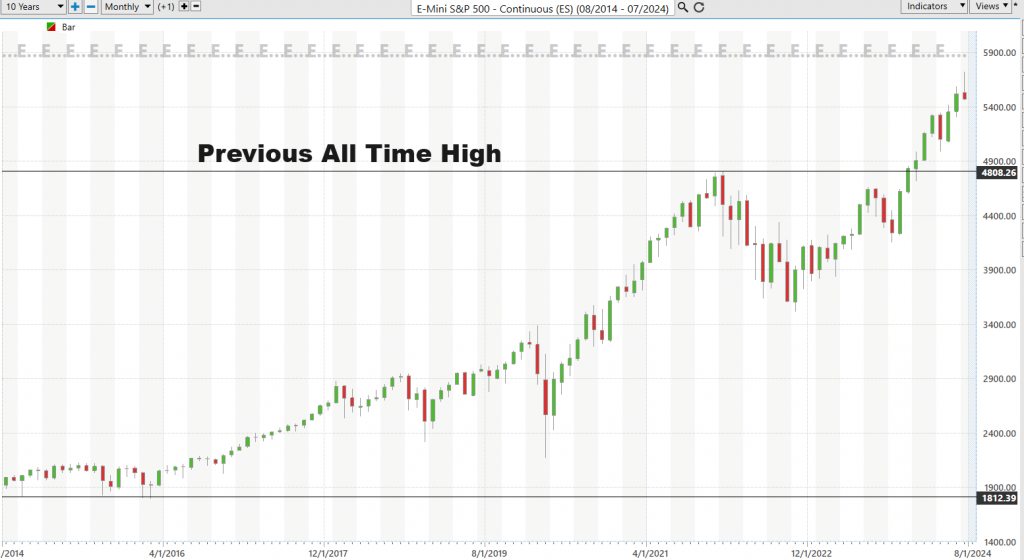Click the refresh chart icon
This screenshot has height=560, width=1024.
click(699, 7)
